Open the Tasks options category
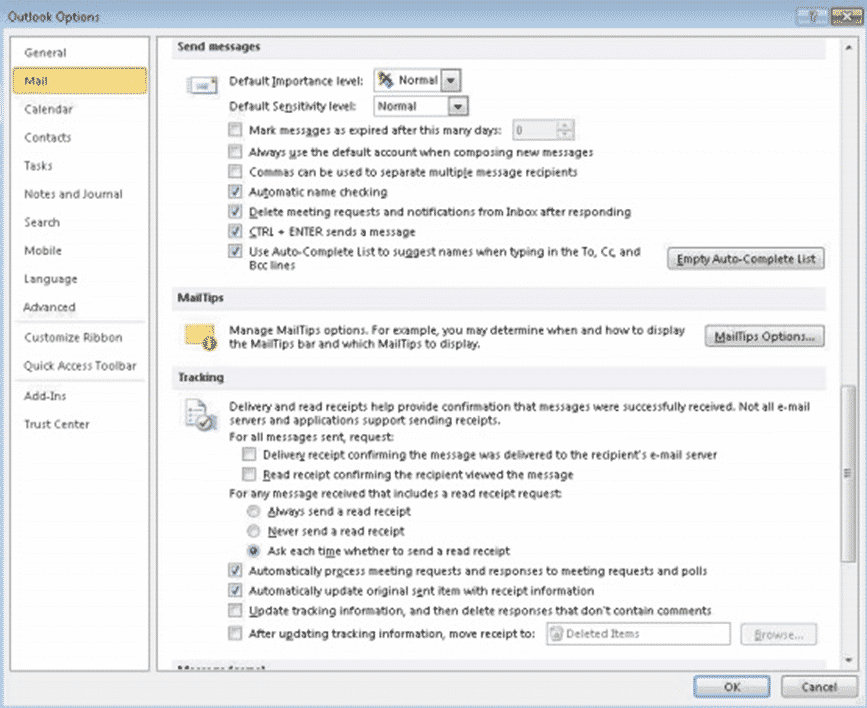The image size is (867, 708). click(80, 165)
